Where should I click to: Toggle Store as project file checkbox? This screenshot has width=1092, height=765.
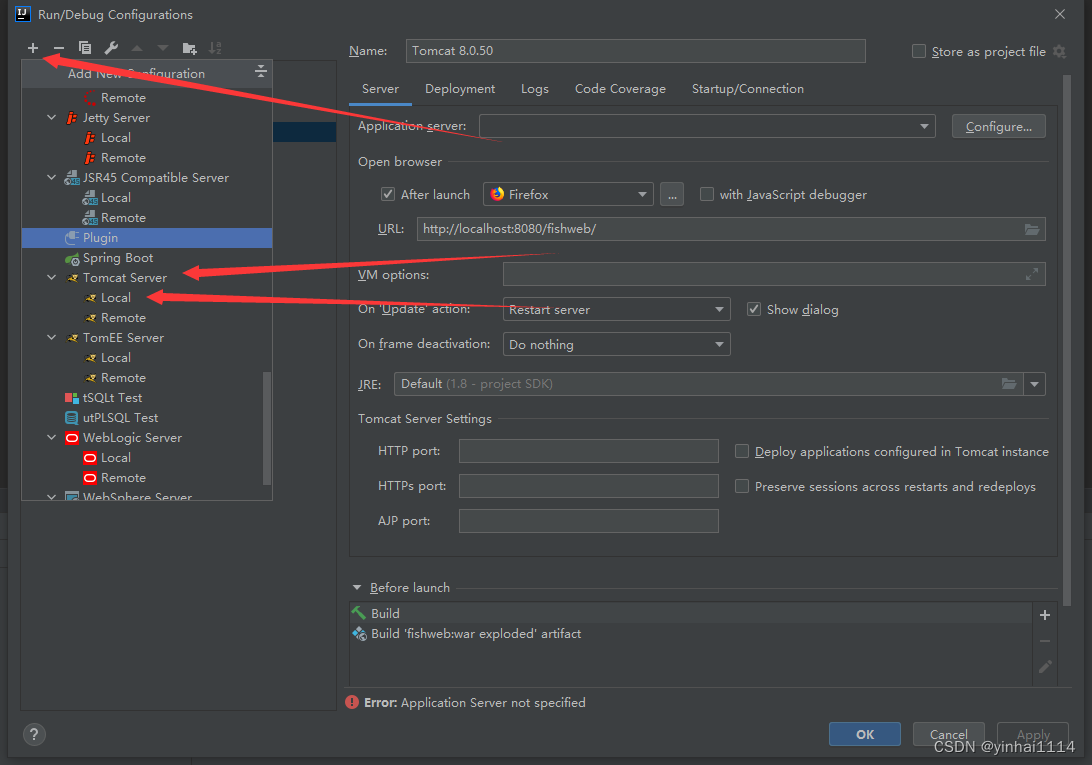pos(919,52)
